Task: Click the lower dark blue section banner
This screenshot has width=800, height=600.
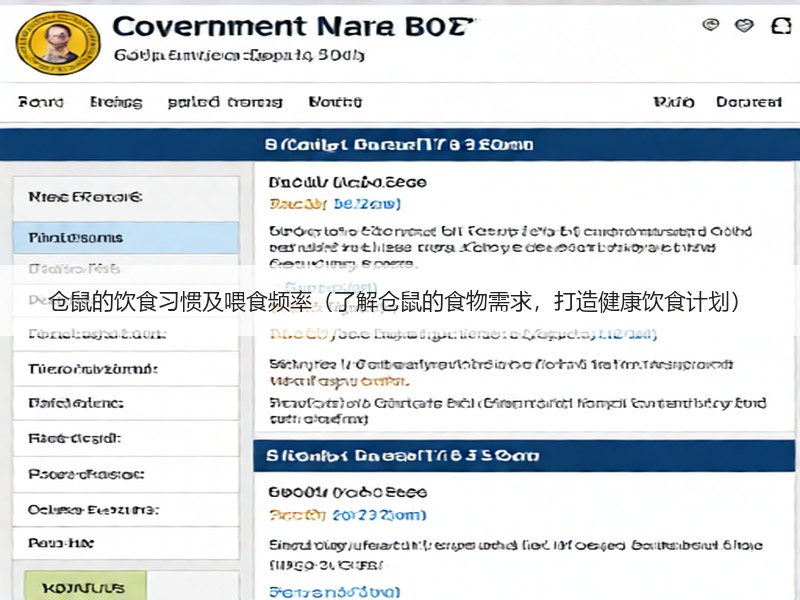Action: tap(524, 456)
